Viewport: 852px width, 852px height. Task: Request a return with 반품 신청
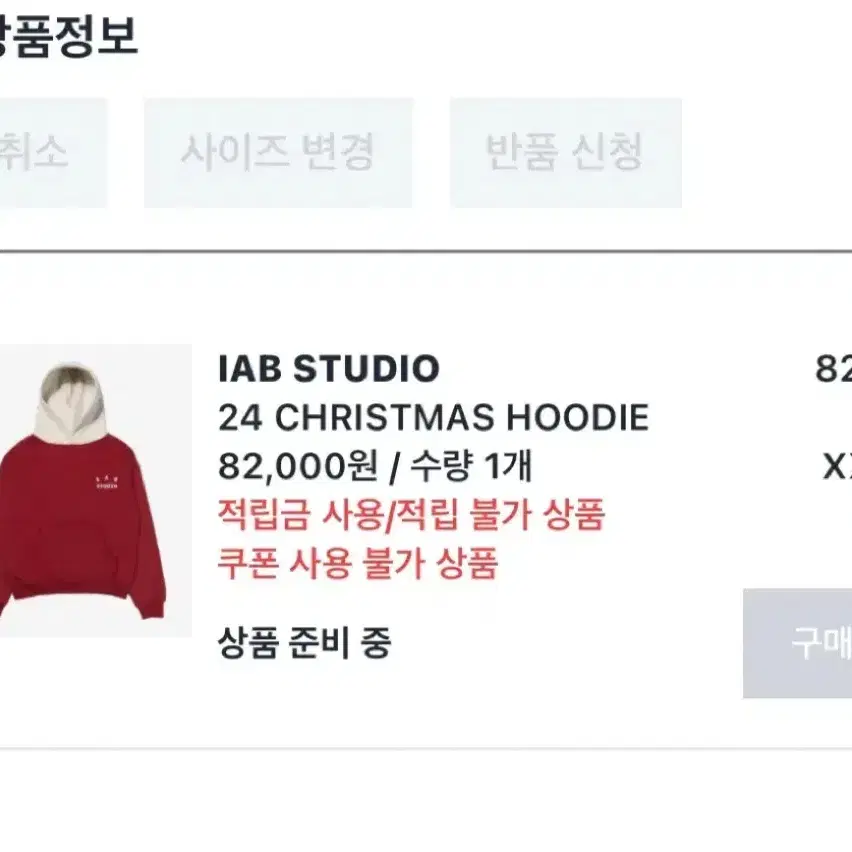566,153
